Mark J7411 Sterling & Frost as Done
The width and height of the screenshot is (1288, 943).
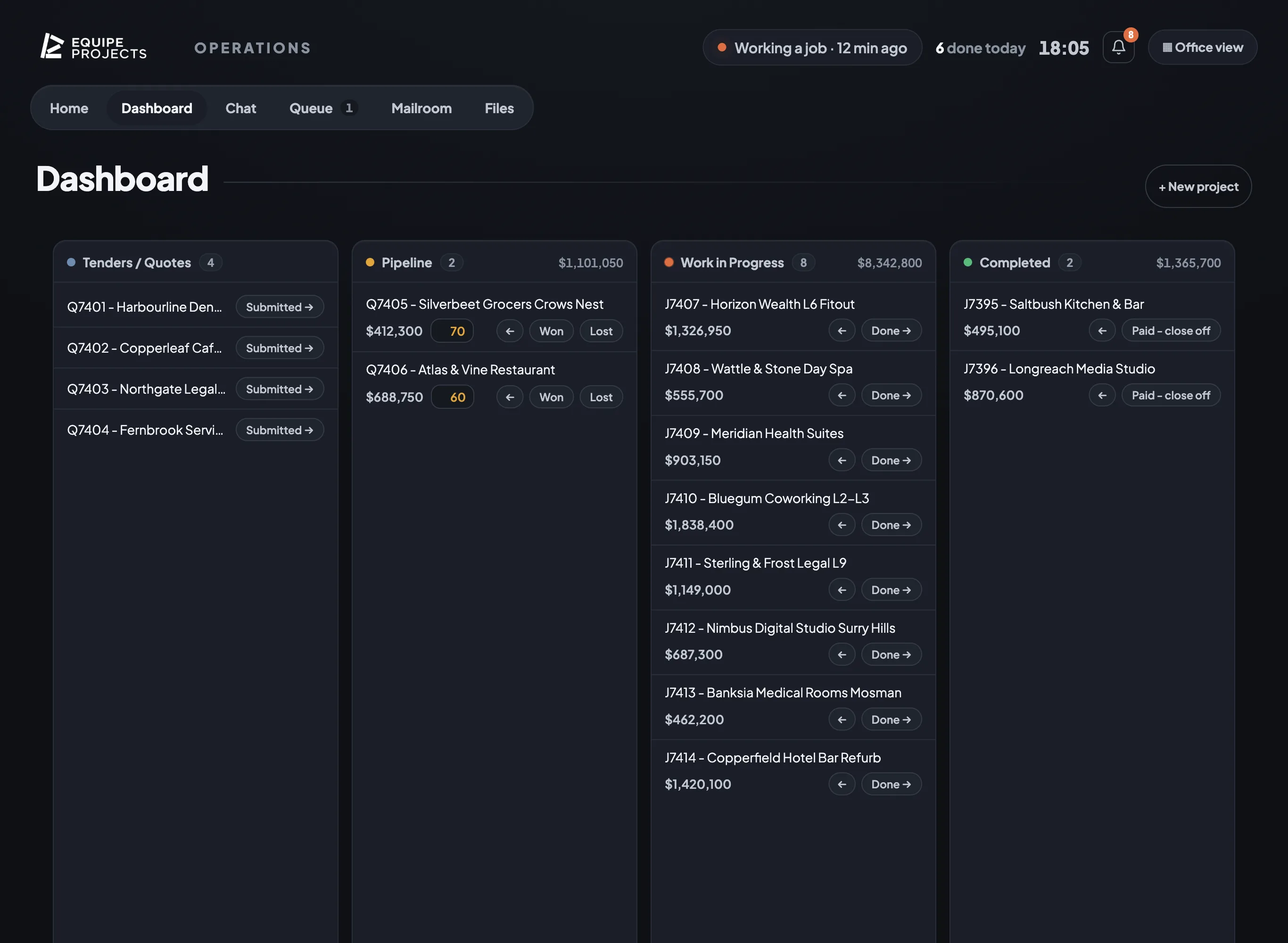[891, 590]
